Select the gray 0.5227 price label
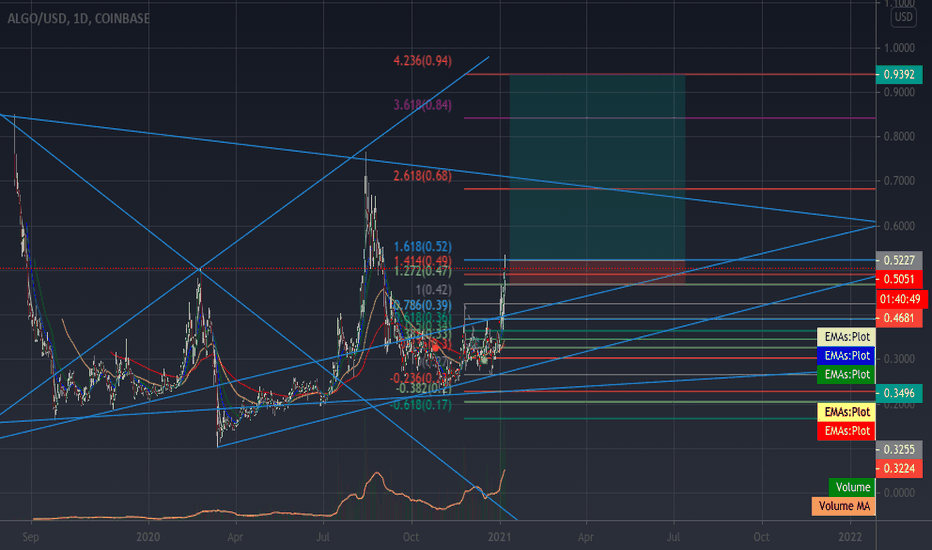 [x=899, y=260]
